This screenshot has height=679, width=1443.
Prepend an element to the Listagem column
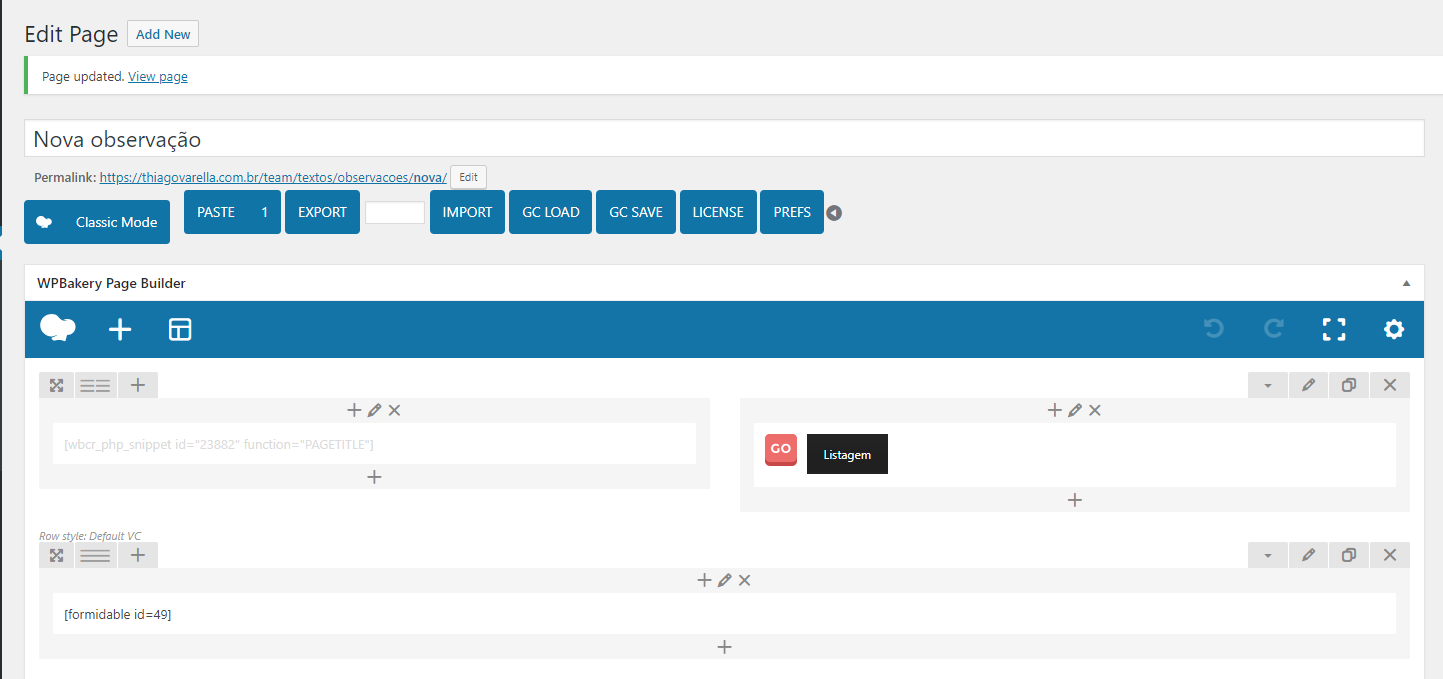click(1054, 410)
